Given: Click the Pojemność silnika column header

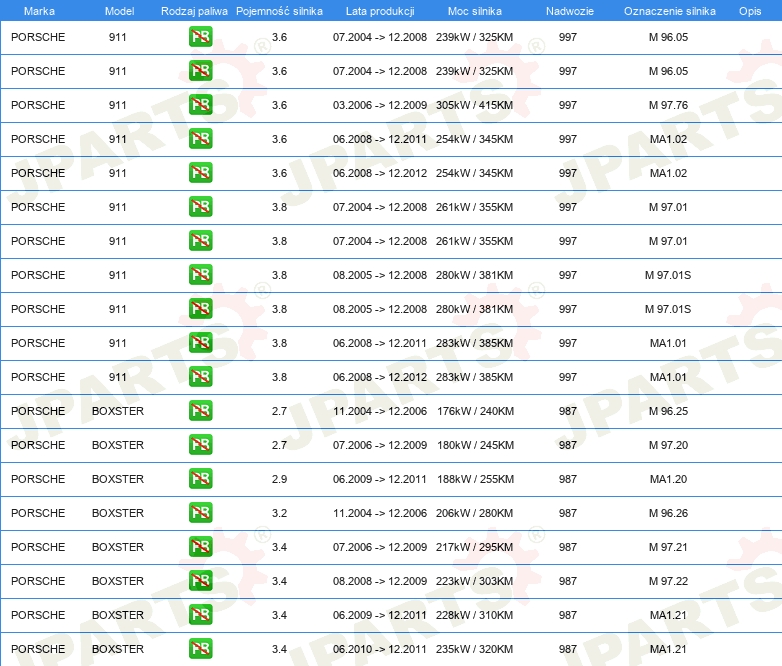Looking at the screenshot, I should tap(279, 10).
